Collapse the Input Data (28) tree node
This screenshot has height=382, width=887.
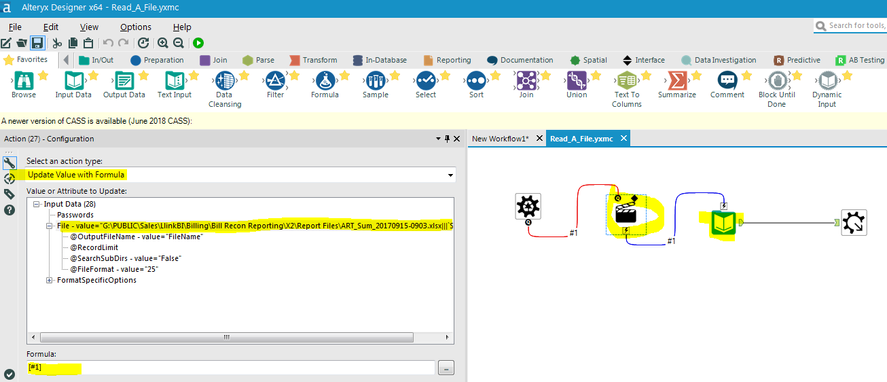point(37,204)
